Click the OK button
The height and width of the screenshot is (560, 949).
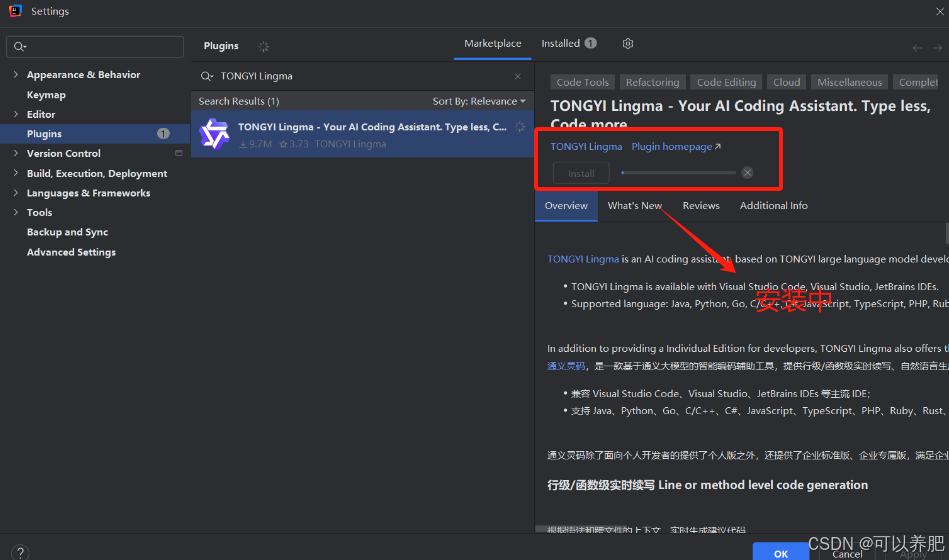(781, 553)
